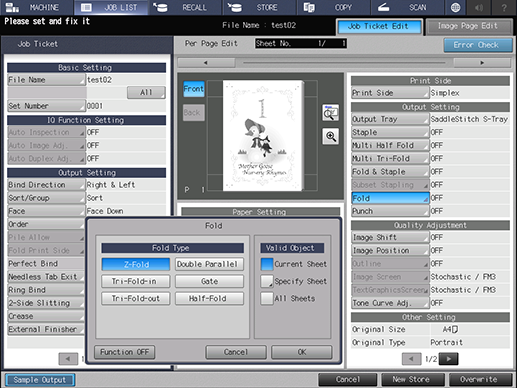Click the speaker volume icon
This screenshot has height=388, width=517.
pyautogui.click(x=479, y=7)
